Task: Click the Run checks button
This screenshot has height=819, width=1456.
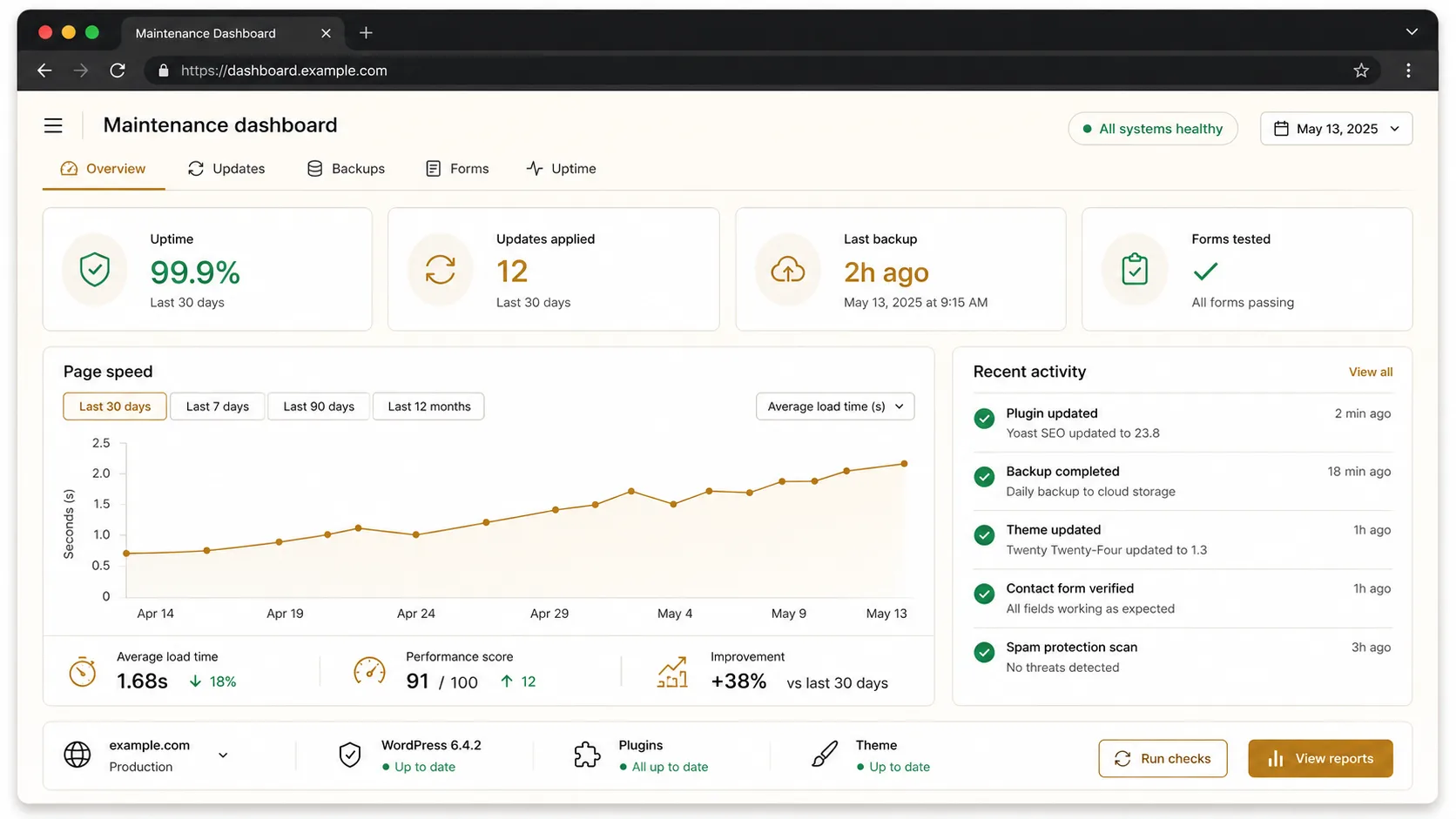Action: [x=1163, y=759]
